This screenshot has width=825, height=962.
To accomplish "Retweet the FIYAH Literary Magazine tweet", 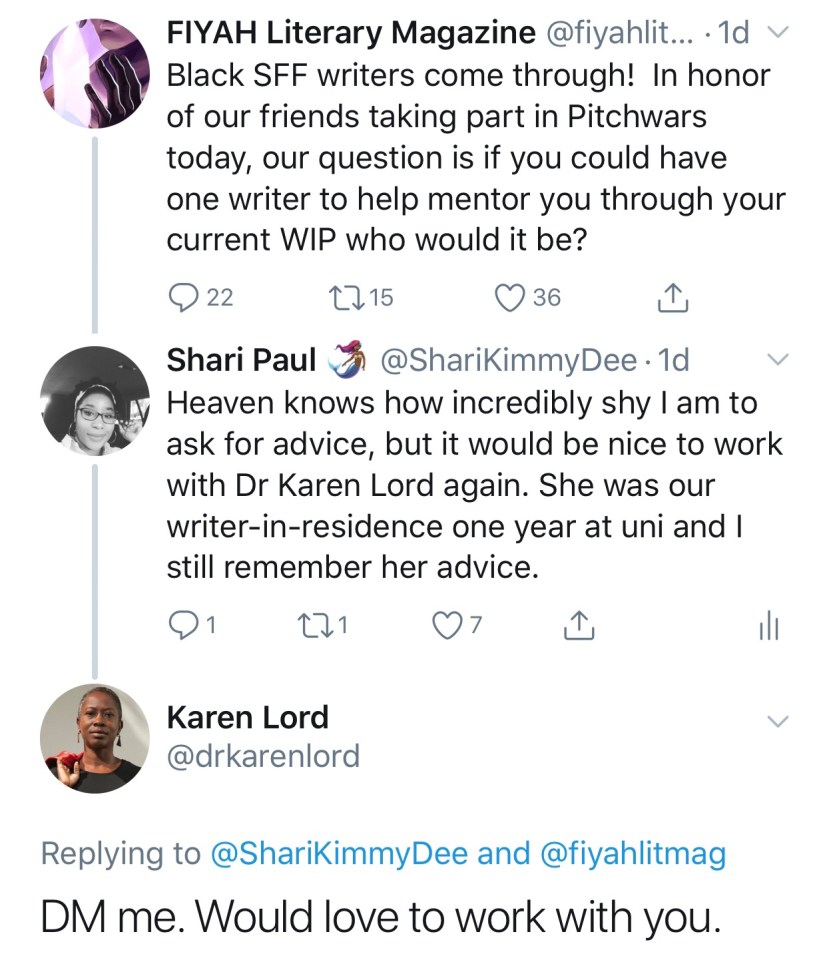I will pos(343,297).
